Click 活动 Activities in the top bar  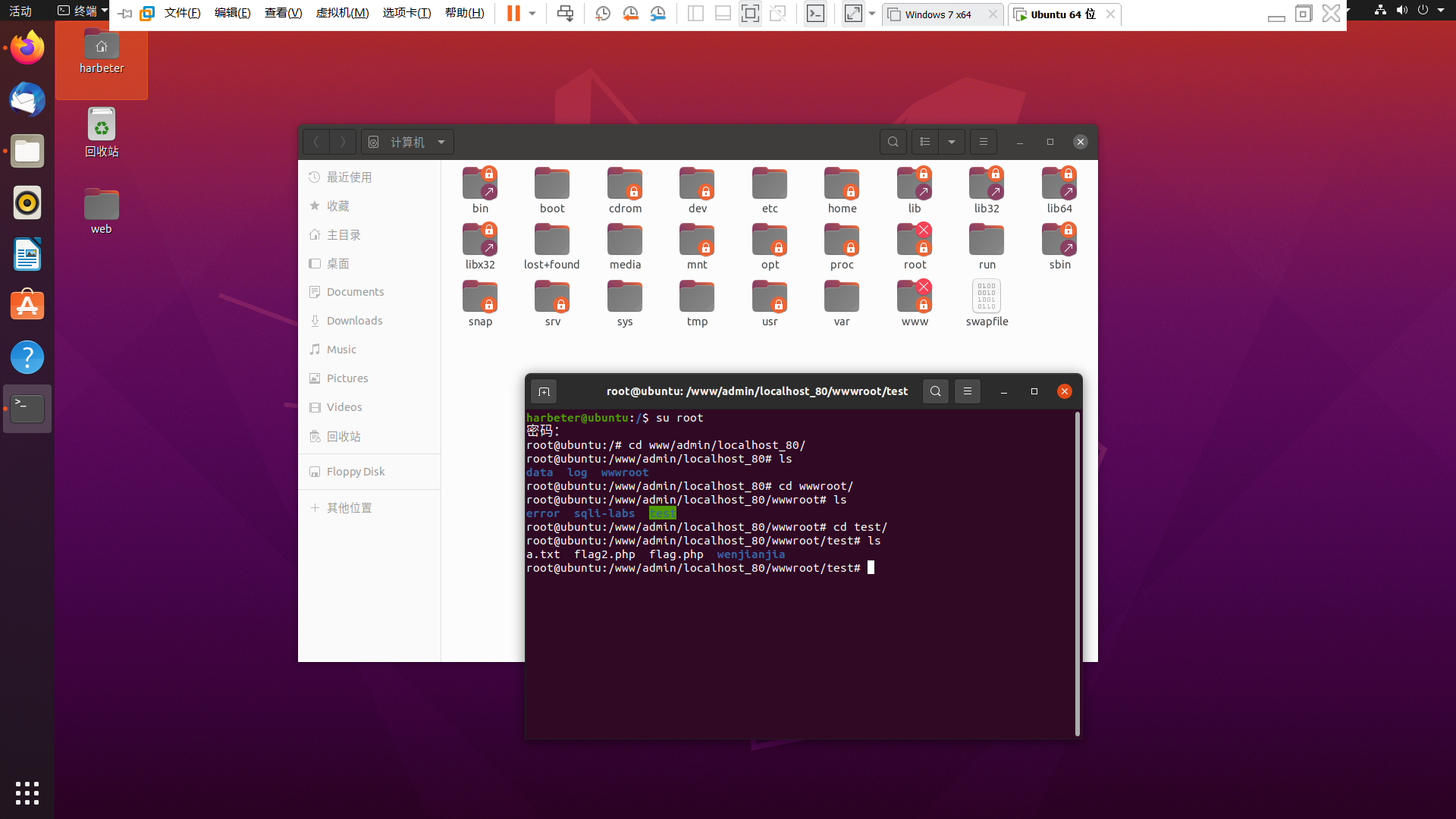tap(20, 11)
